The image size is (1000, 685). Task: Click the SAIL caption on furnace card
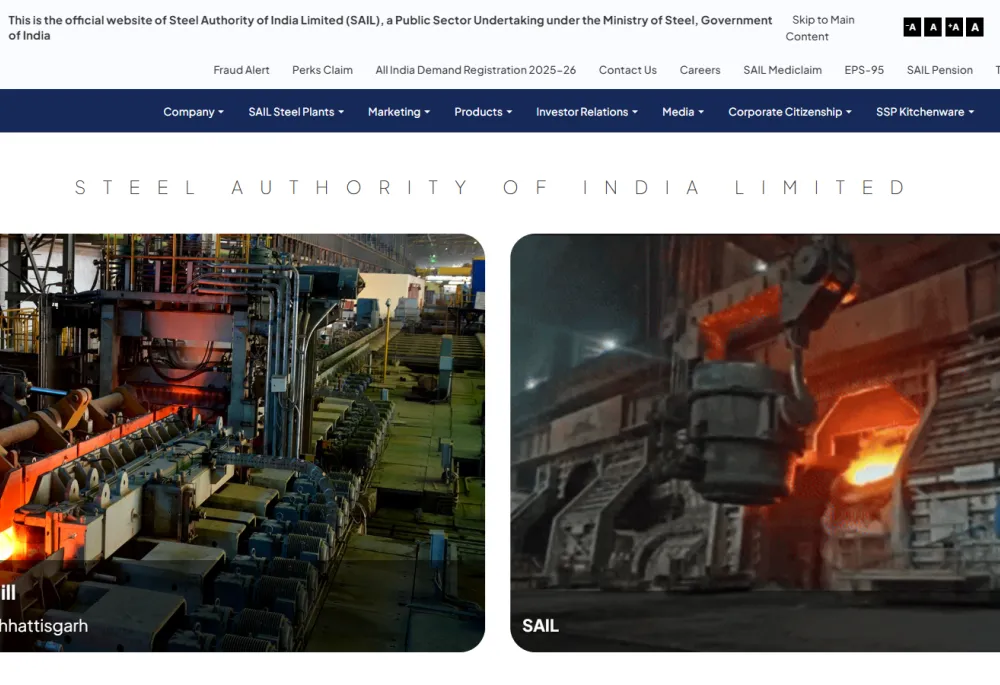point(540,626)
